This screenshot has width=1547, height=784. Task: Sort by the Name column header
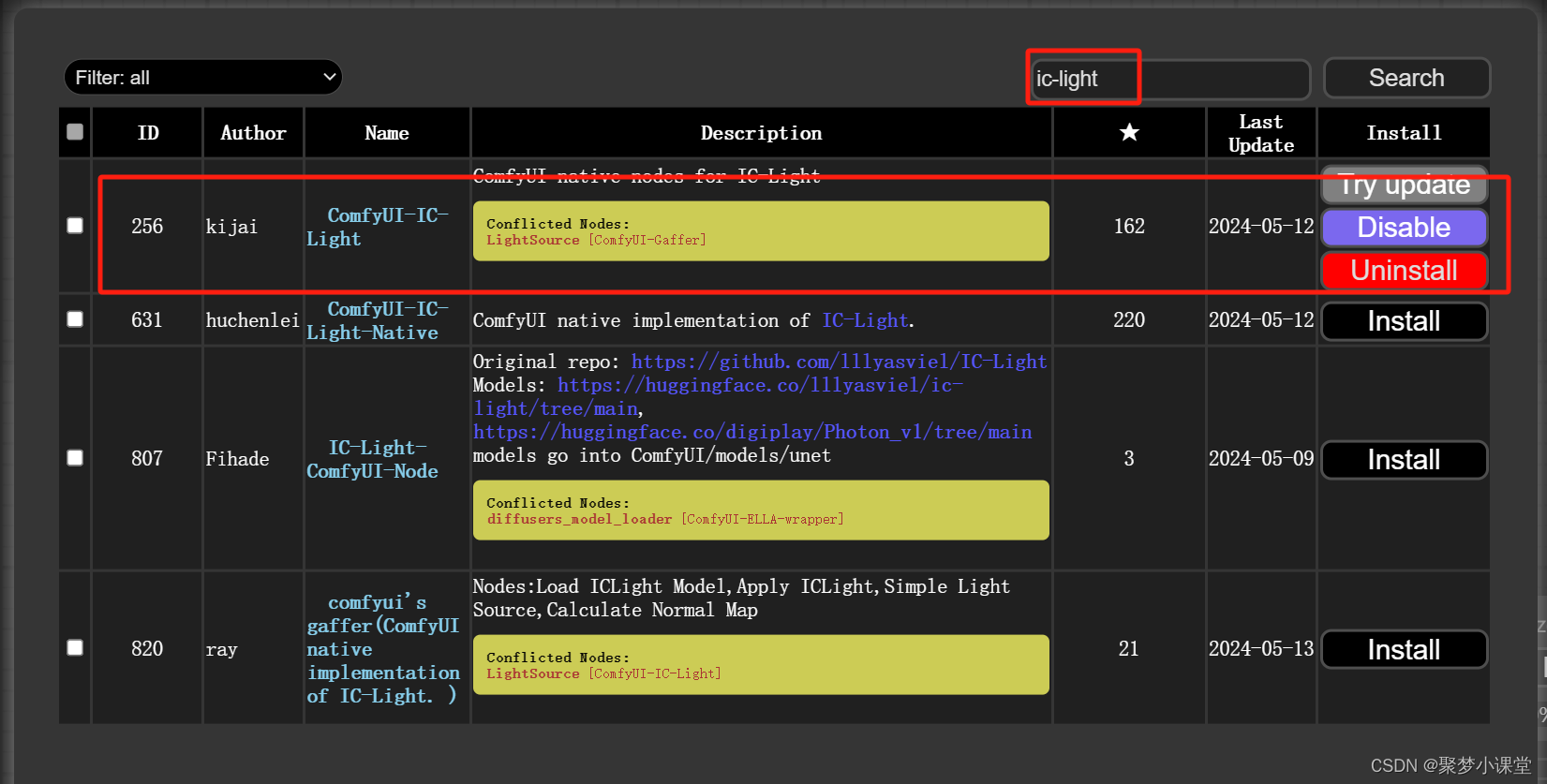[387, 133]
